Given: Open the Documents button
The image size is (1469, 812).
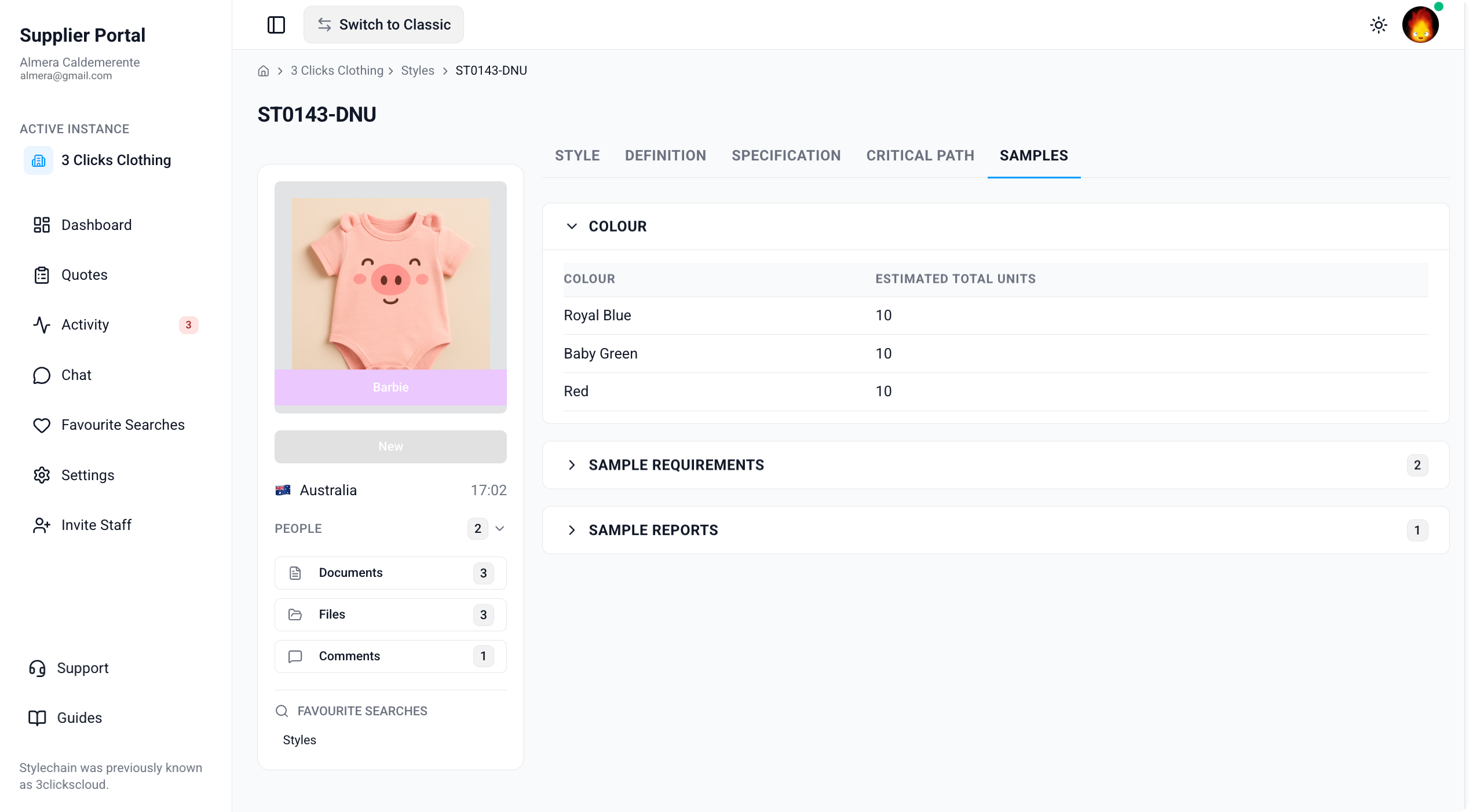Looking at the screenshot, I should pyautogui.click(x=390, y=573).
